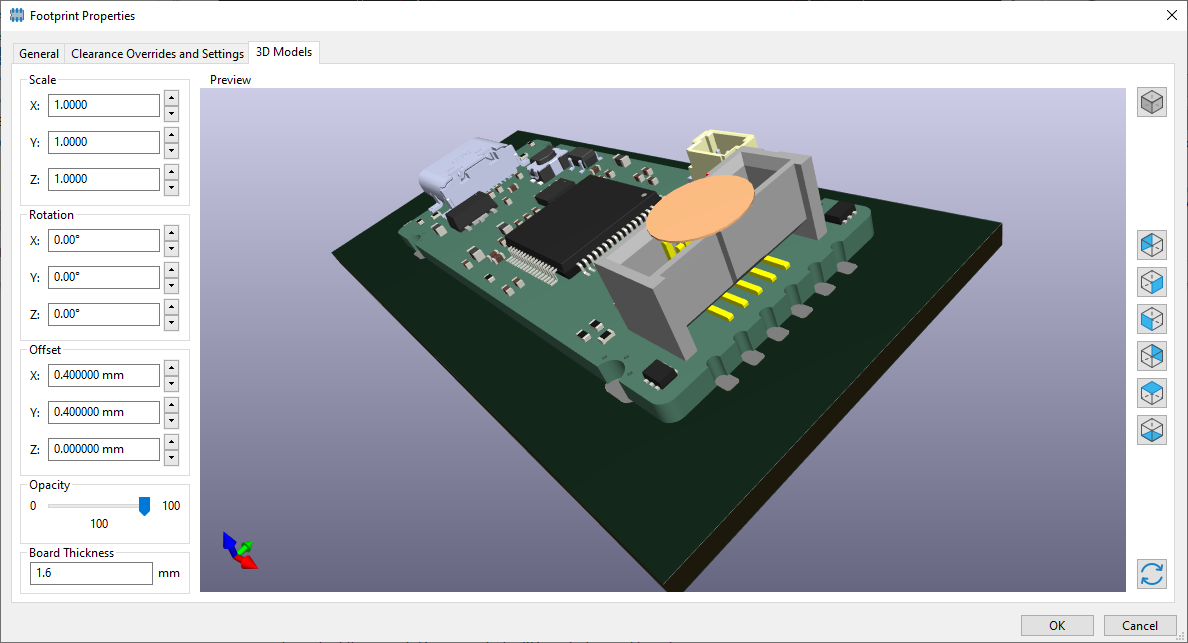The image size is (1188, 643).
Task: Switch to Clearance Overrides and Settings tab
Action: [157, 54]
